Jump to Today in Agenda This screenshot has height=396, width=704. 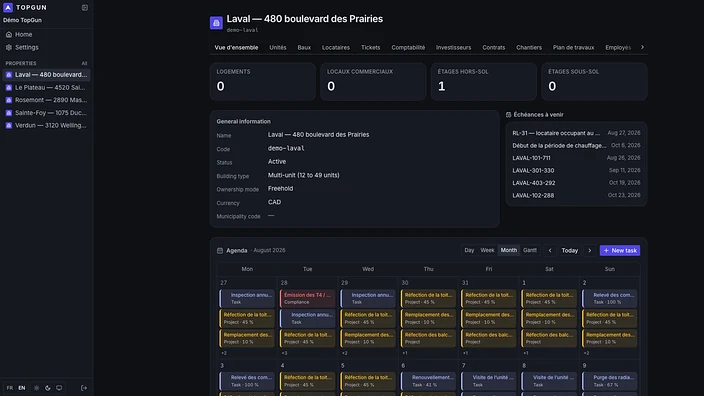(x=570, y=251)
